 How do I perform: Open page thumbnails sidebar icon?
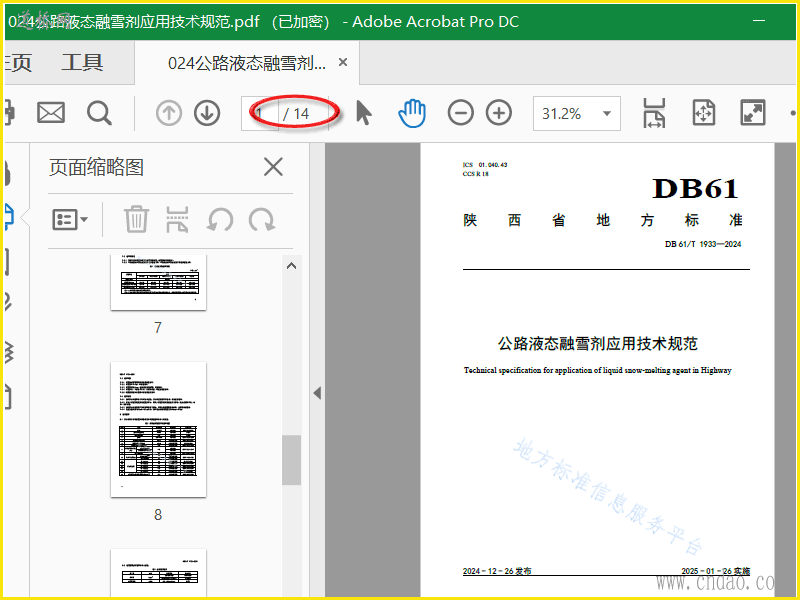tap(9, 217)
